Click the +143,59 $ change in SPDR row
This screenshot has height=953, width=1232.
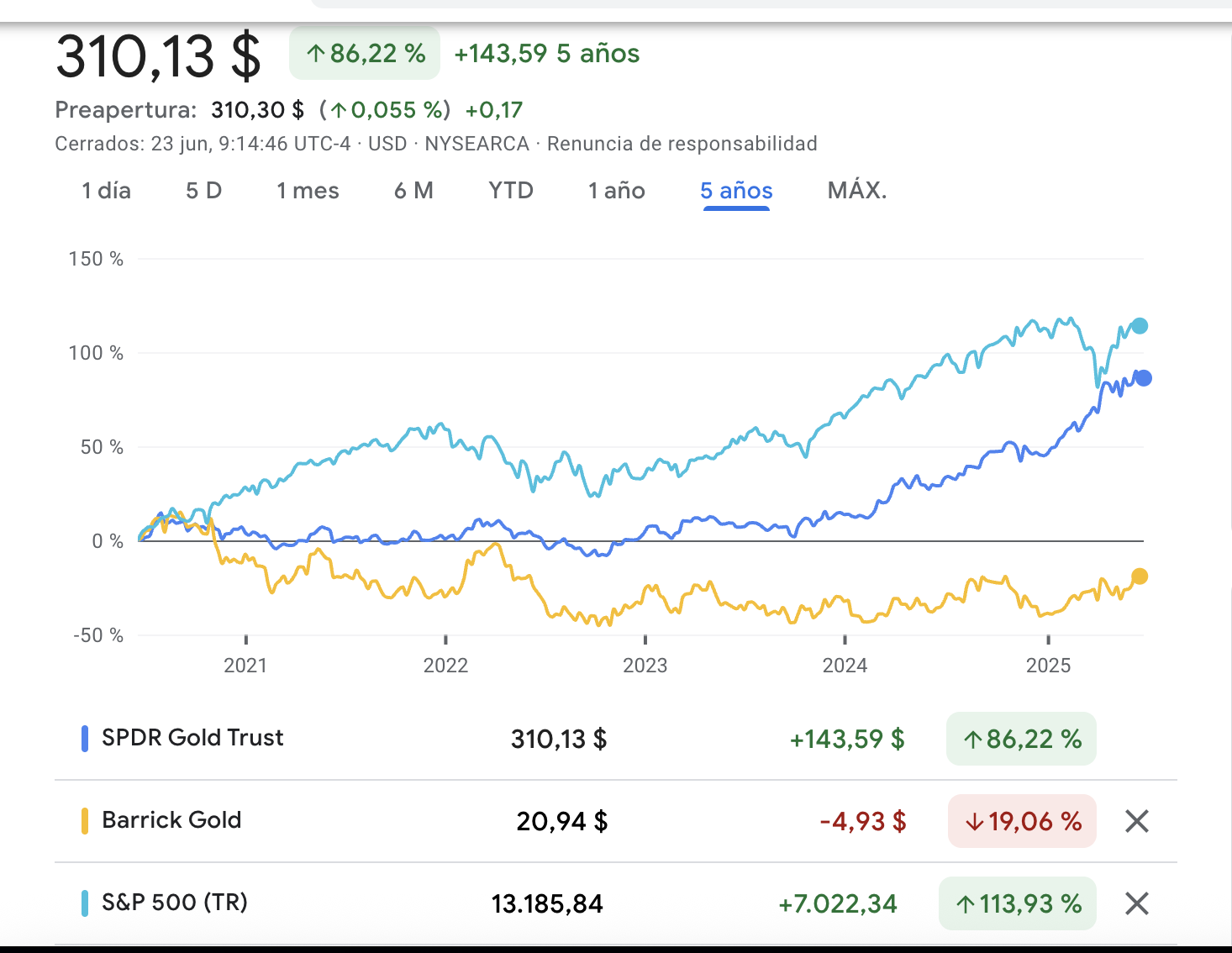point(847,740)
